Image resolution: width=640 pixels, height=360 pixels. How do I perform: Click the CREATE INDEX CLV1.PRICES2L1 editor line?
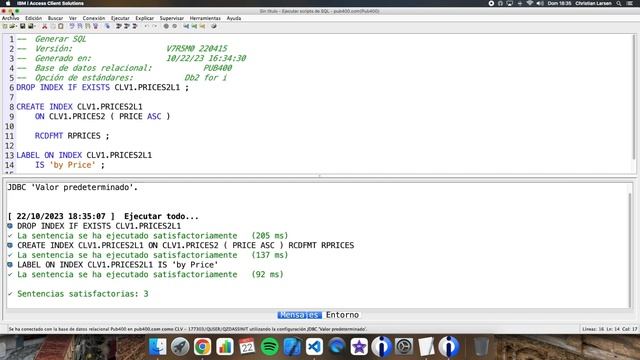coord(79,107)
